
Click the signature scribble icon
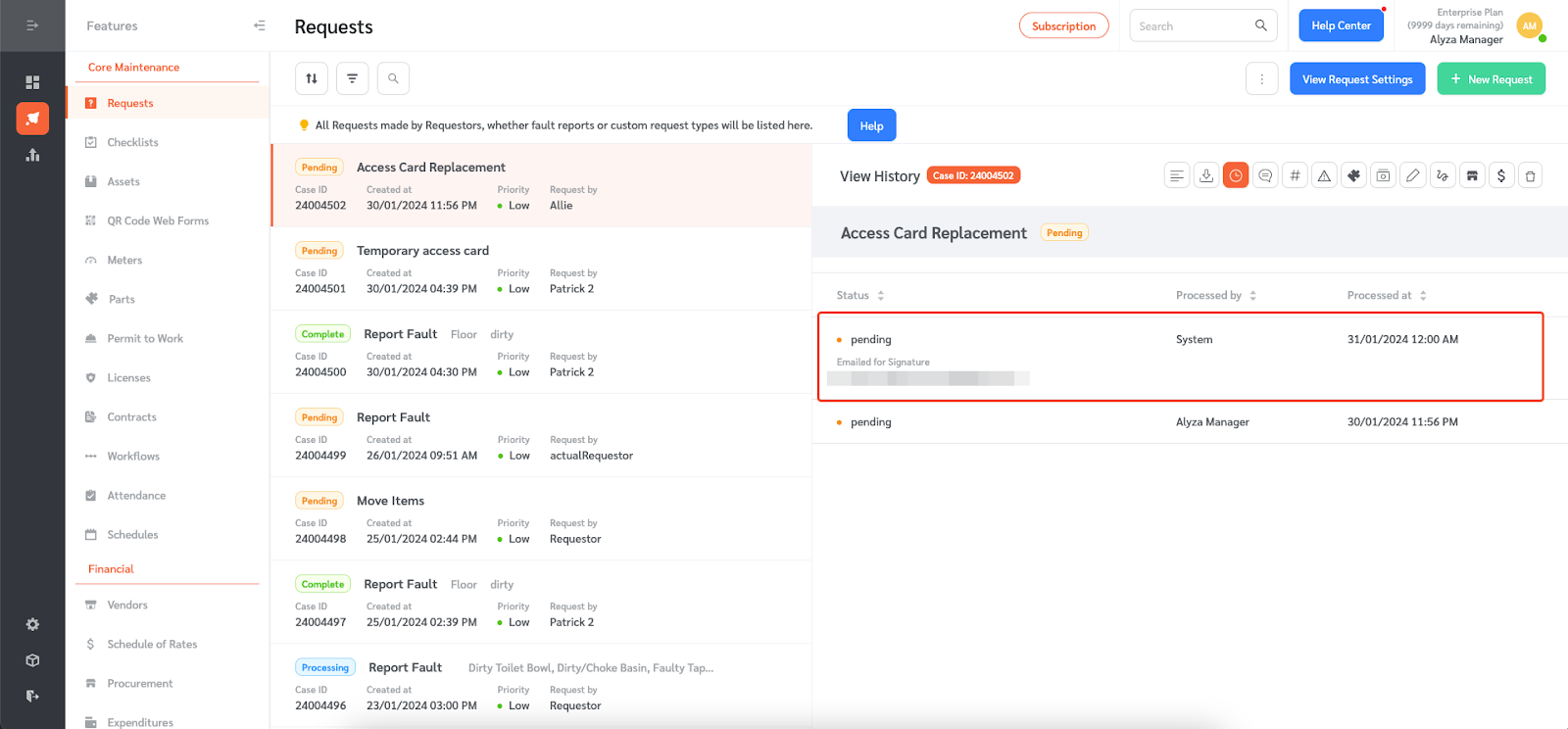click(x=1442, y=176)
